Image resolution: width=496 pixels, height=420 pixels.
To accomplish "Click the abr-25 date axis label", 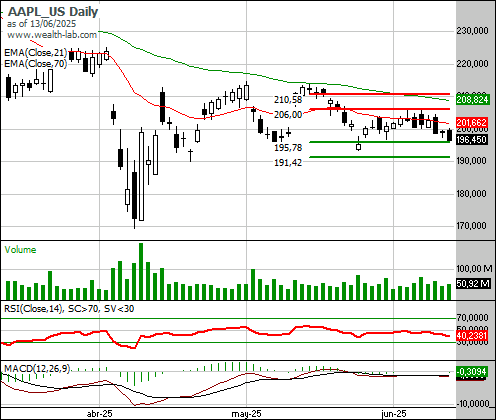I will point(99,414).
